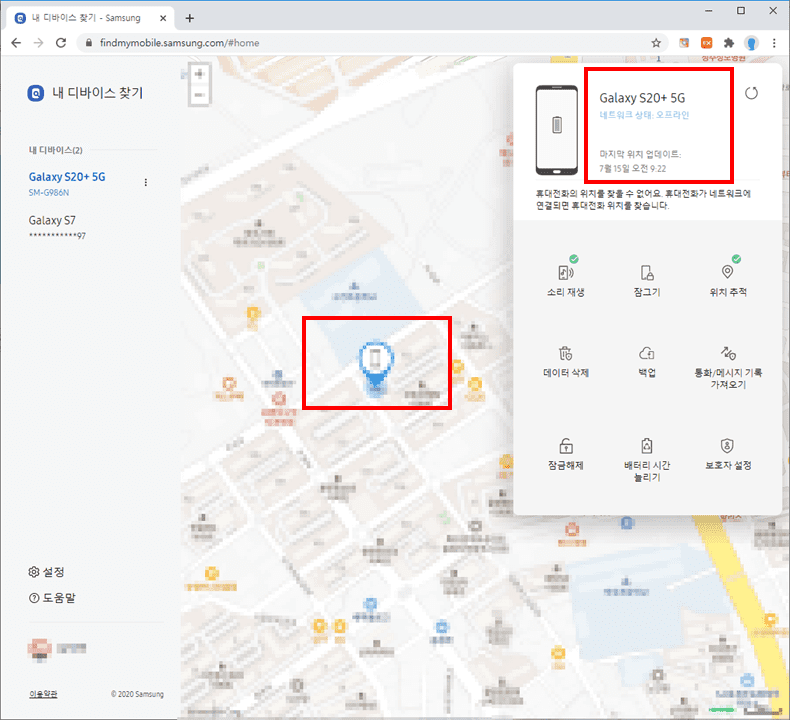Open 설정 settings in sidebar

tap(46, 572)
